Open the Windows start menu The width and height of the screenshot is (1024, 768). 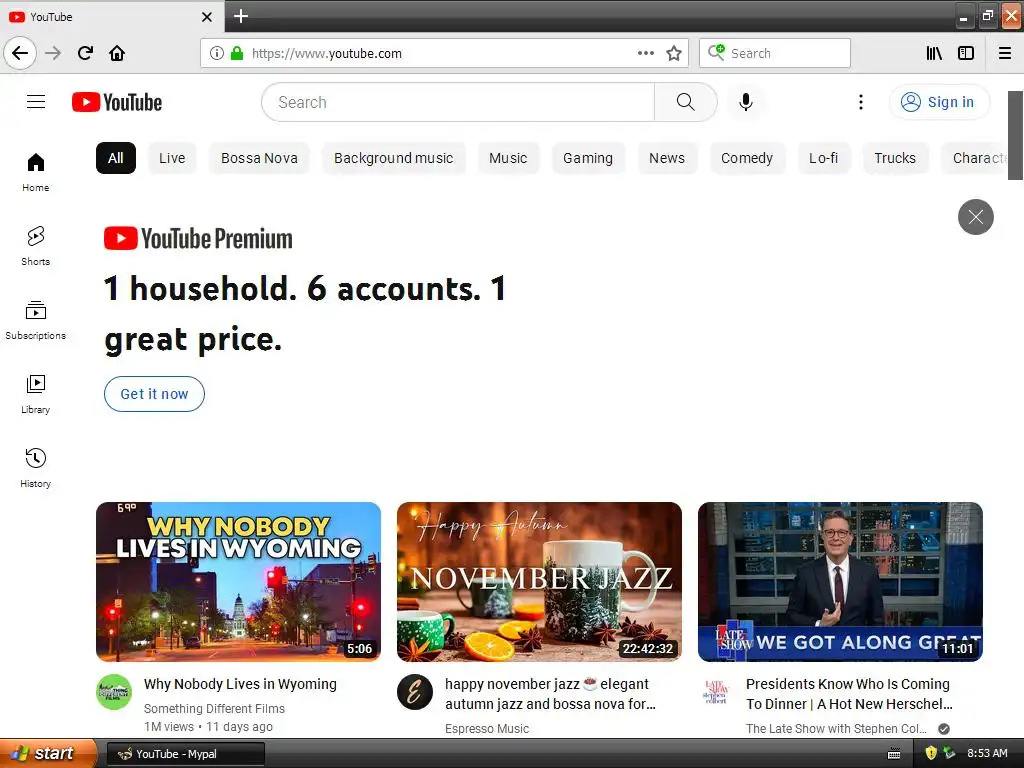coord(48,753)
